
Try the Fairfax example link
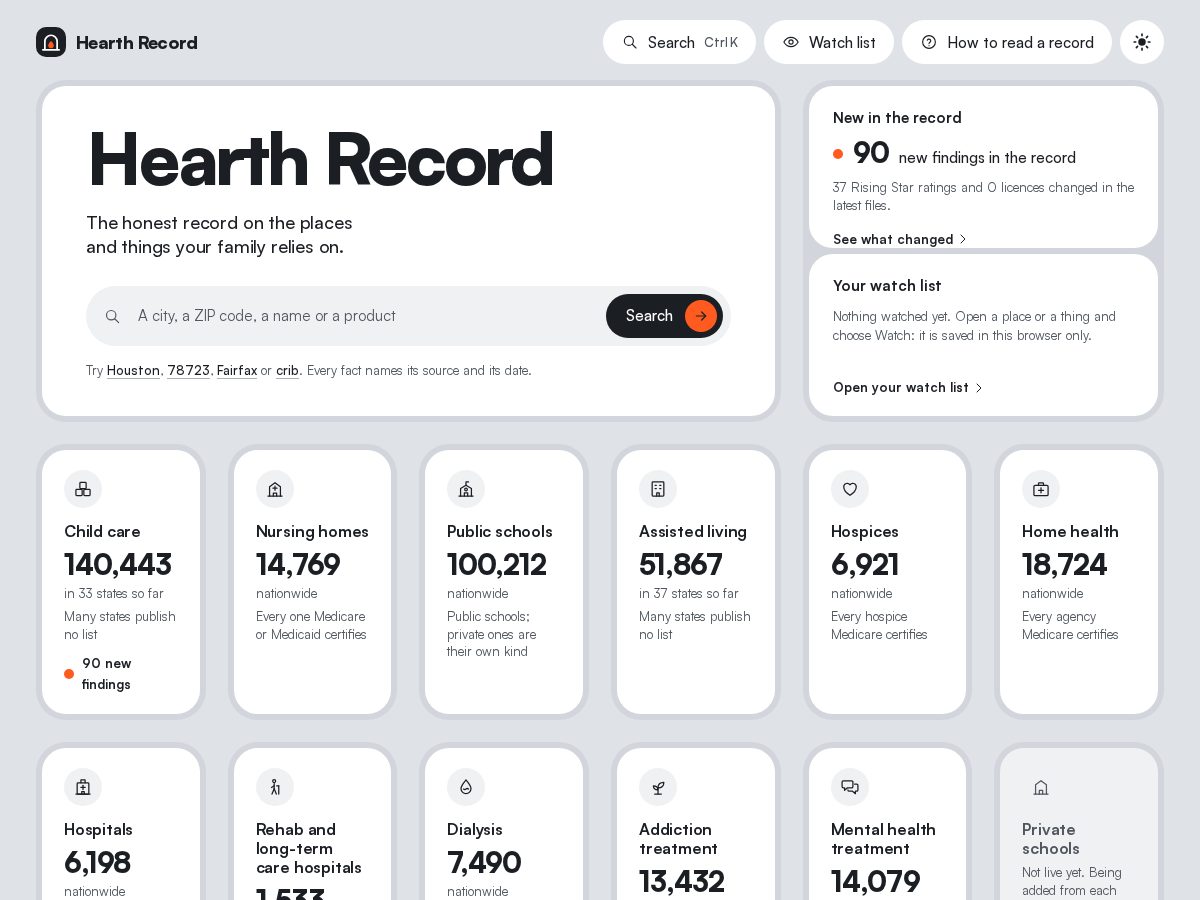237,370
